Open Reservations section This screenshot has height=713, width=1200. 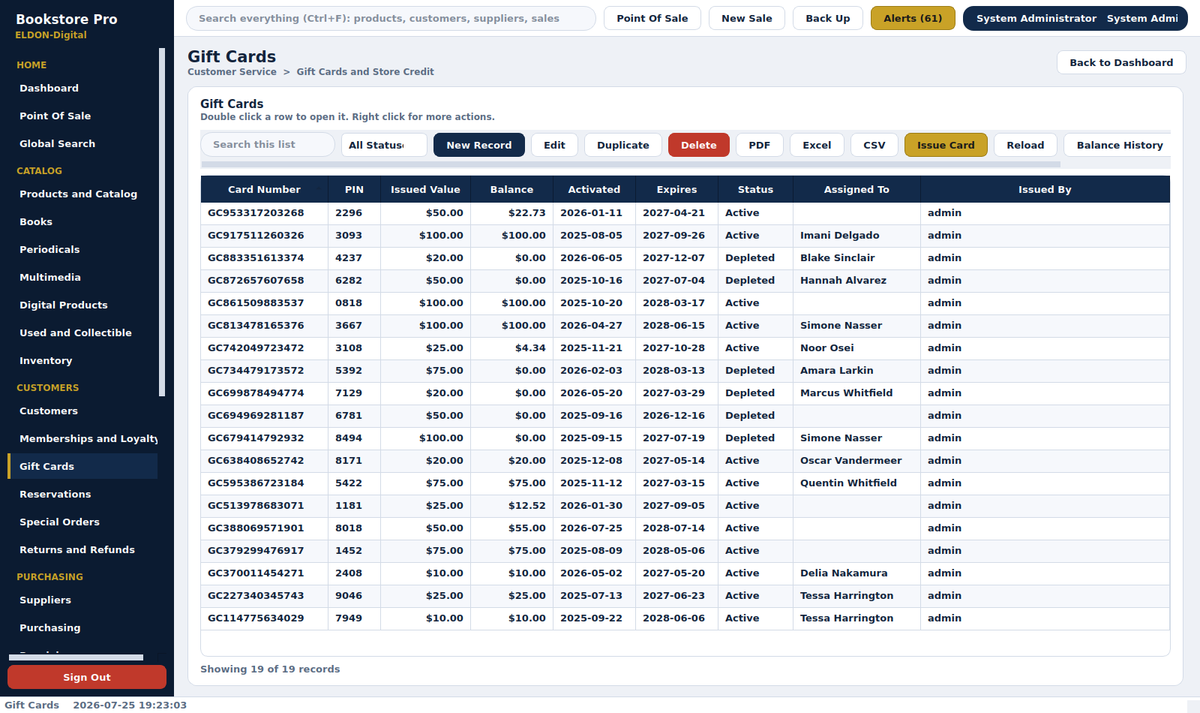click(82, 494)
